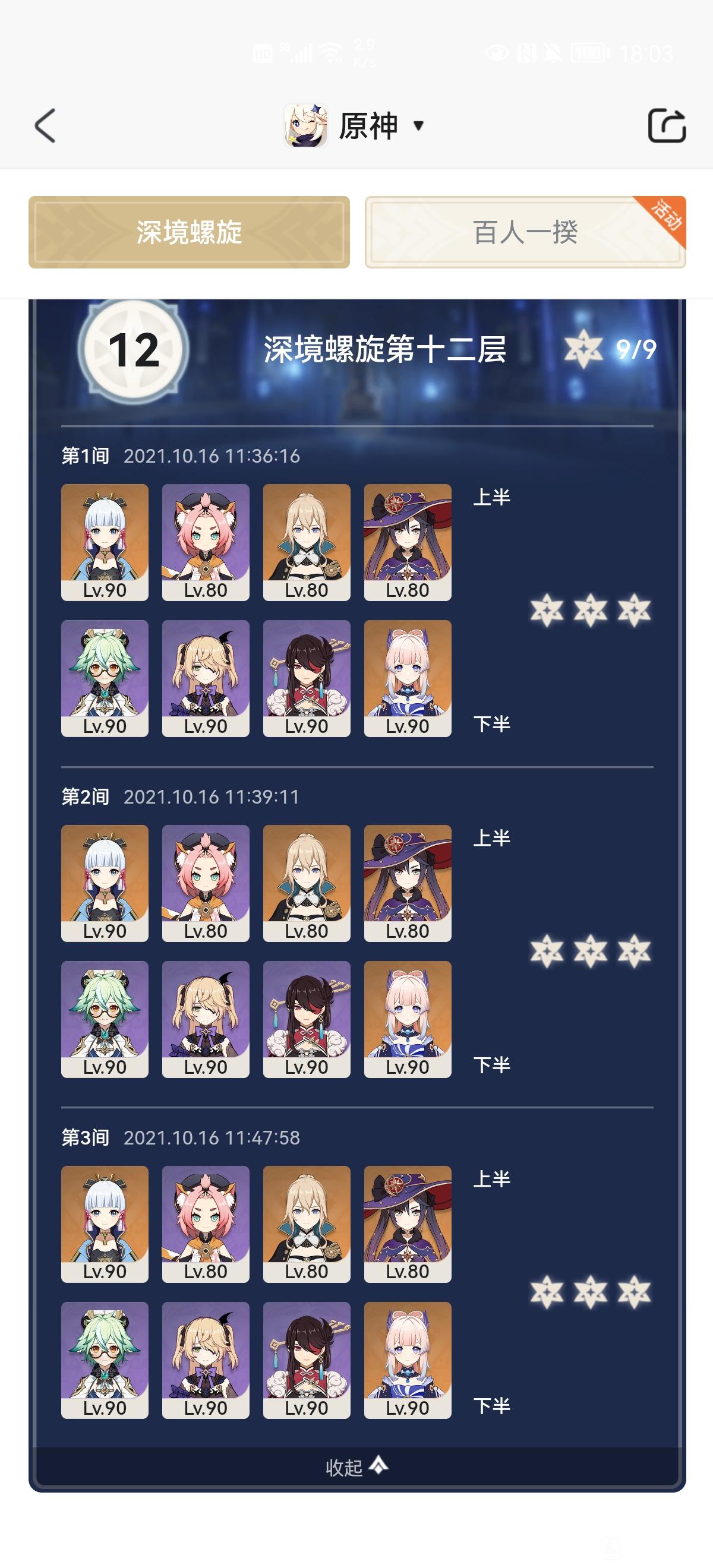Viewport: 713px width, 1568px height.
Task: Tap the three stars rating of chamber 3
Action: pyautogui.click(x=591, y=1292)
